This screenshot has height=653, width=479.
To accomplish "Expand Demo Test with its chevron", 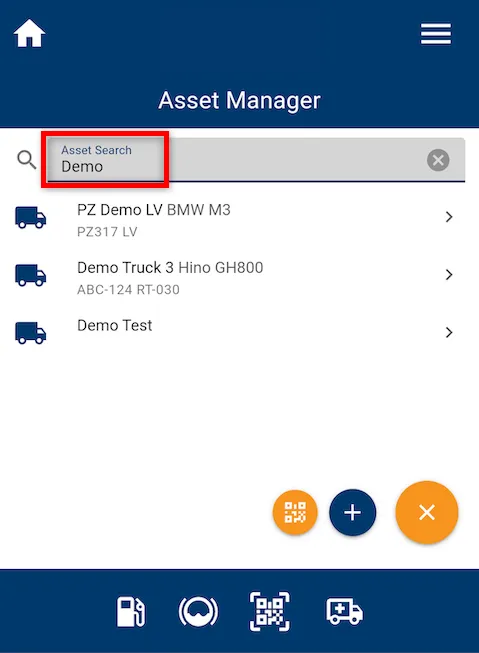I will click(449, 333).
